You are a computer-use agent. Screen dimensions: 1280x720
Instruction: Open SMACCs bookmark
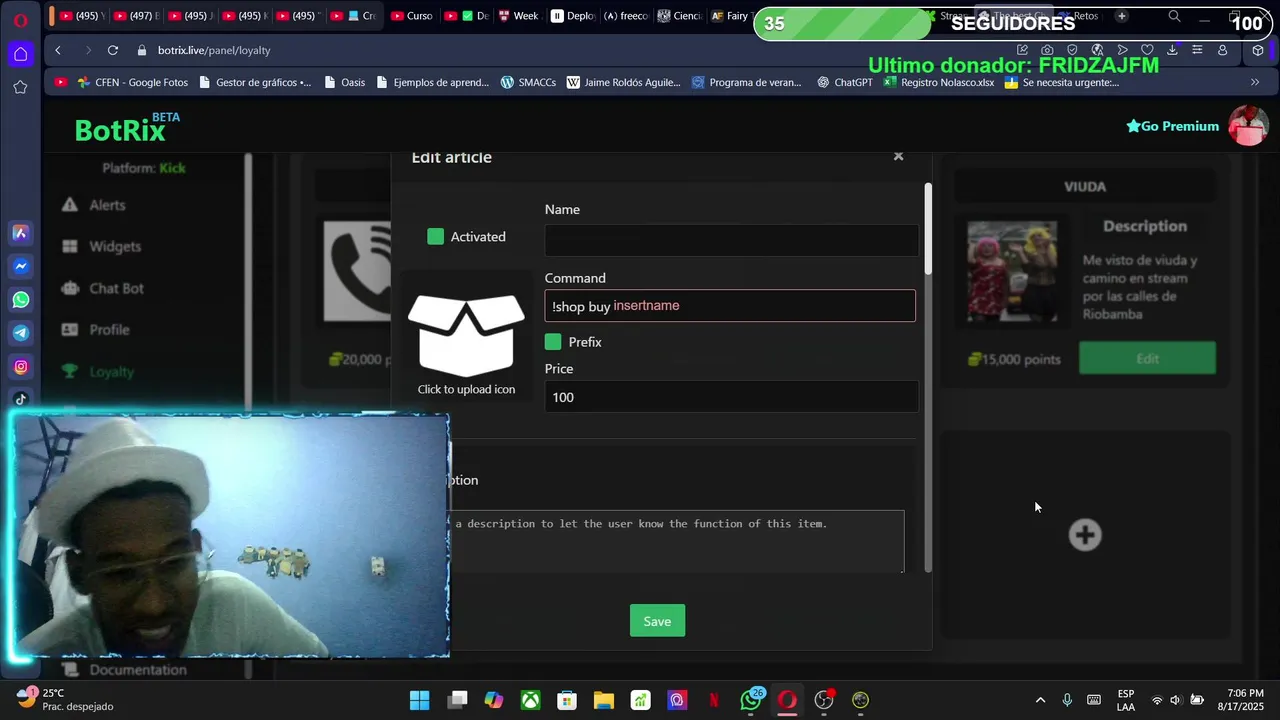(528, 82)
